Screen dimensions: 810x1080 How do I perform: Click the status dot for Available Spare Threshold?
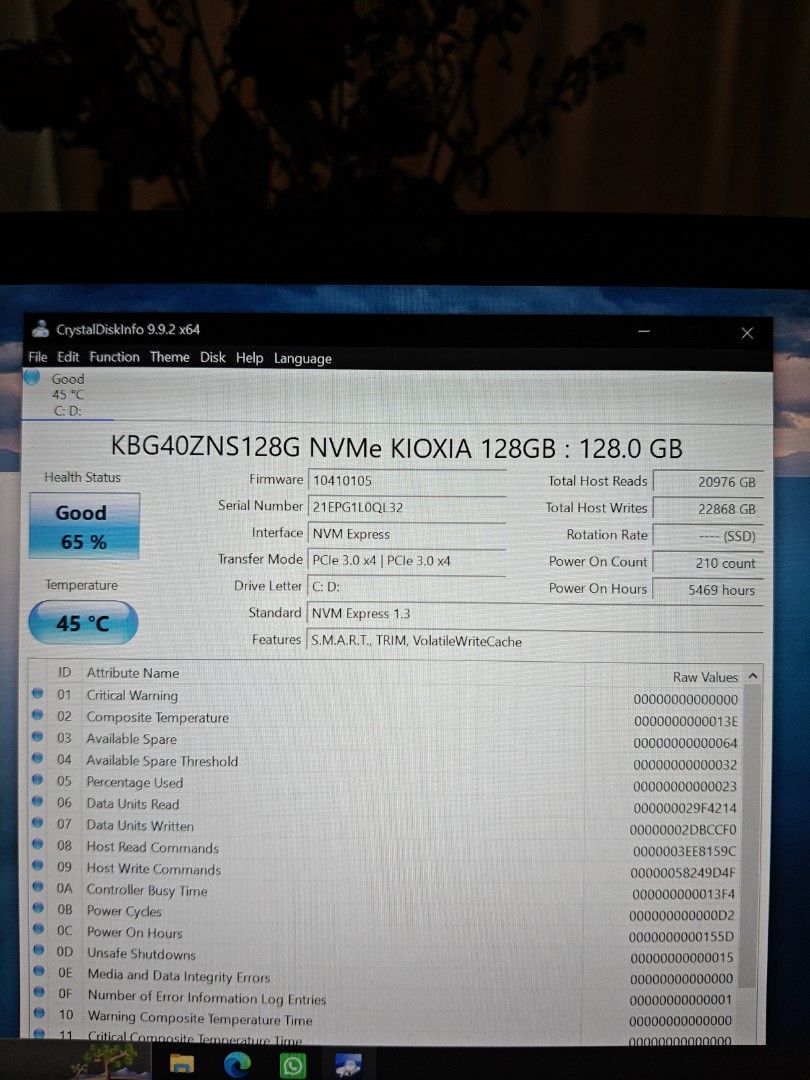coord(37,759)
